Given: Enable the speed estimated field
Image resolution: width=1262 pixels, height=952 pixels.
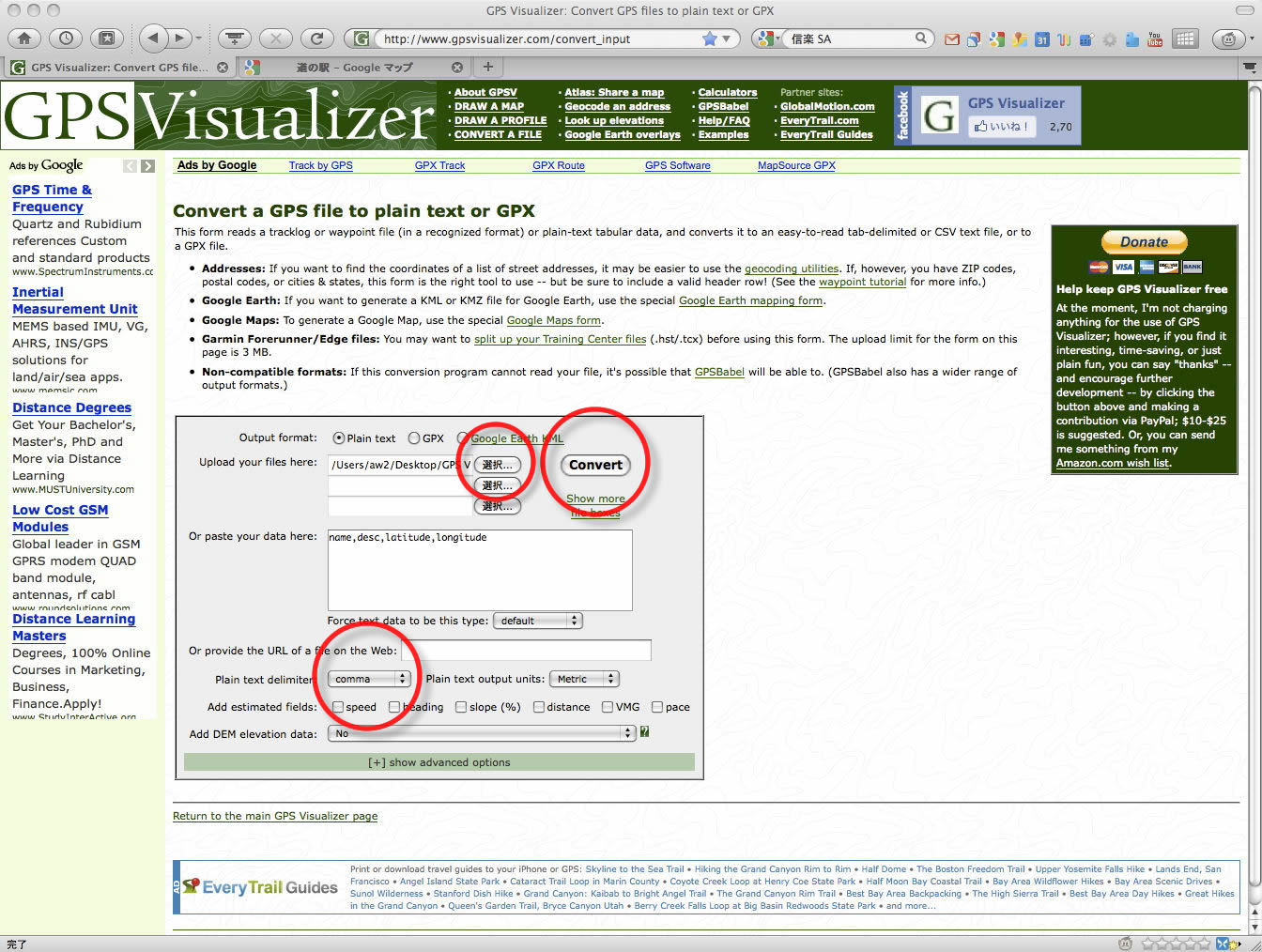Looking at the screenshot, I should click(338, 707).
